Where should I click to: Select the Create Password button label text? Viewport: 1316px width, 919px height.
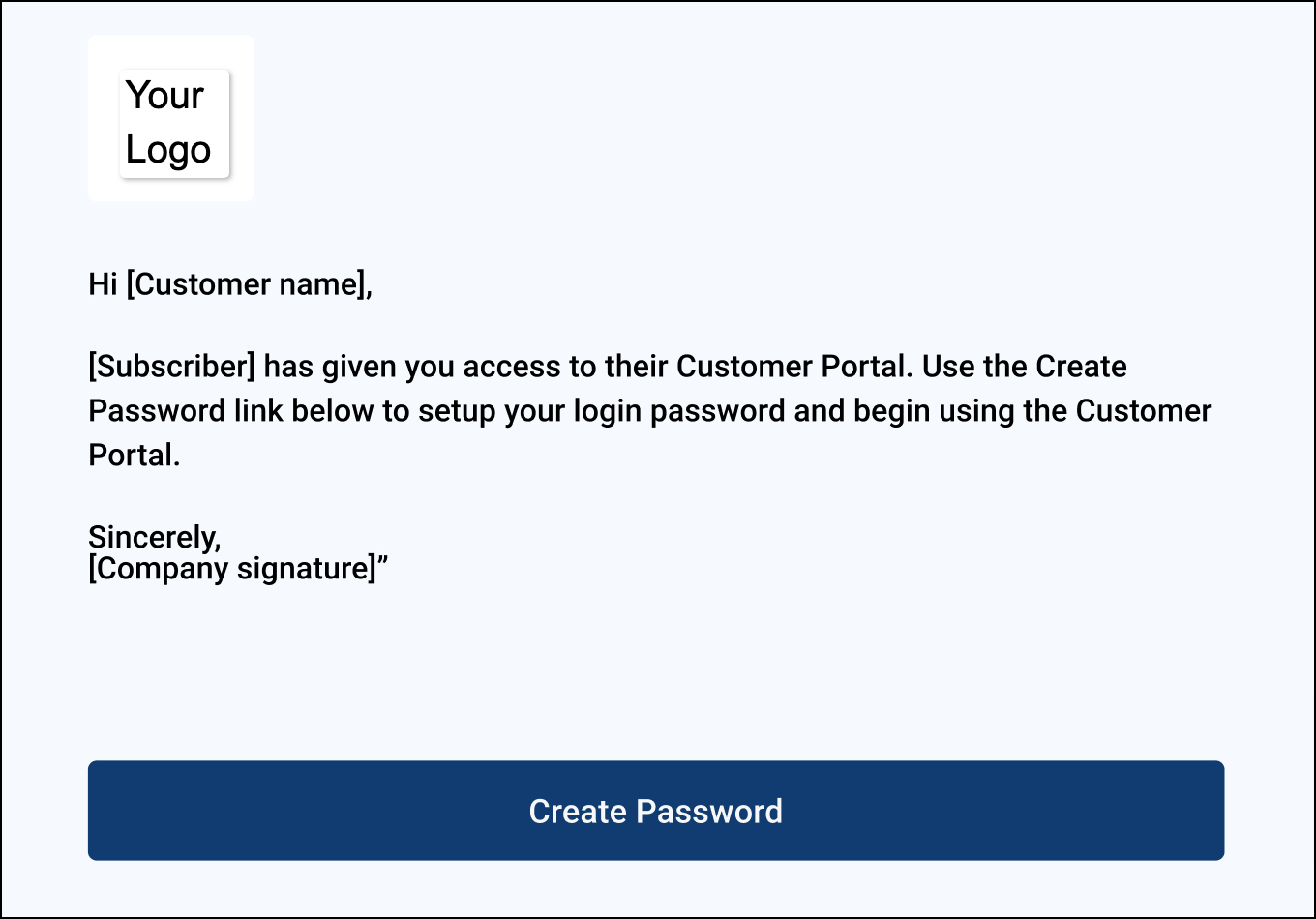point(656,812)
